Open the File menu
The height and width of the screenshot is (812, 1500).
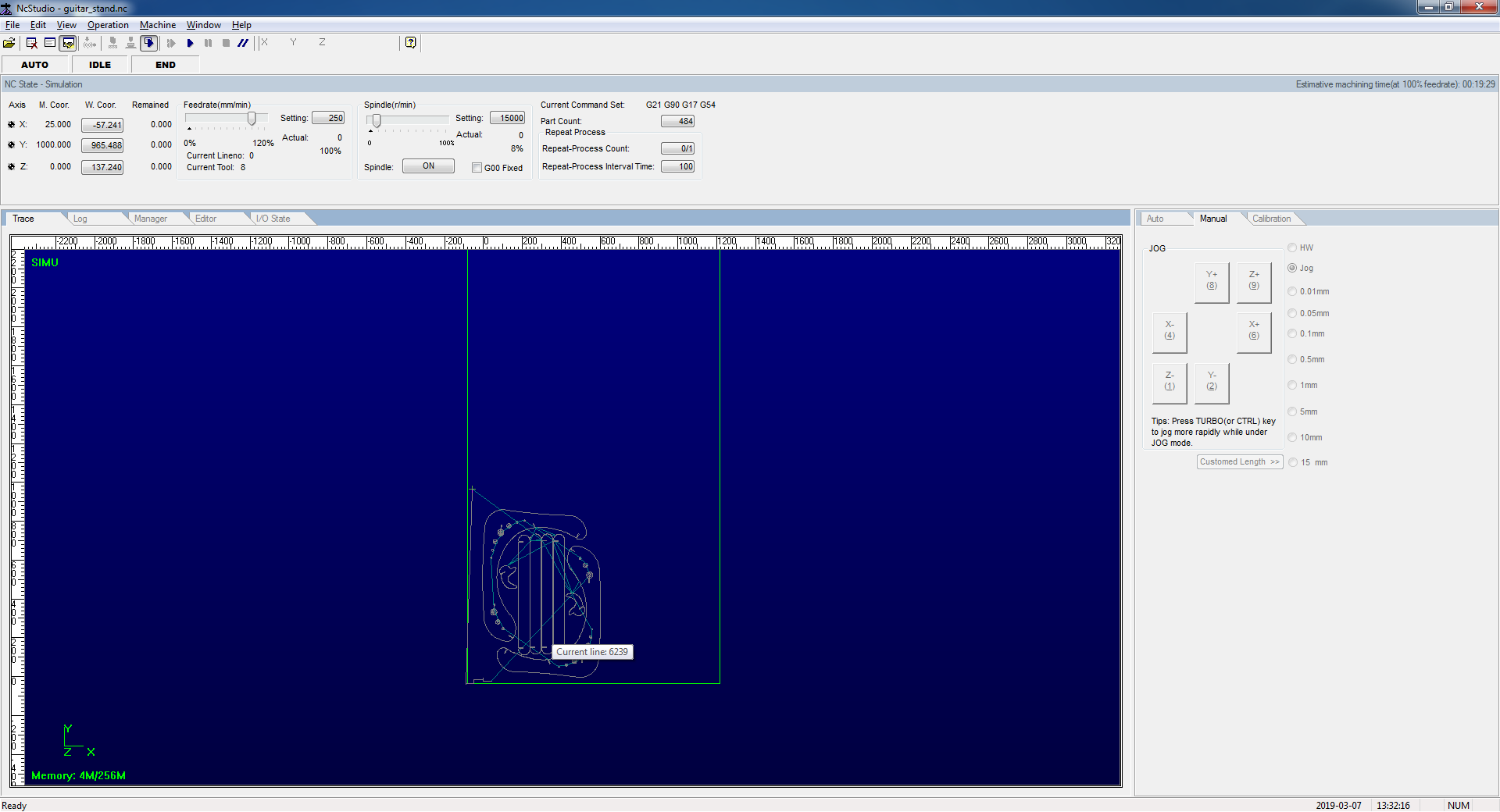coord(12,25)
